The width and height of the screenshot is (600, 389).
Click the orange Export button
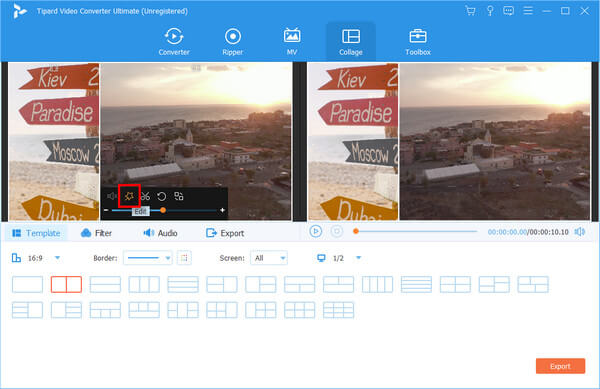pos(560,366)
